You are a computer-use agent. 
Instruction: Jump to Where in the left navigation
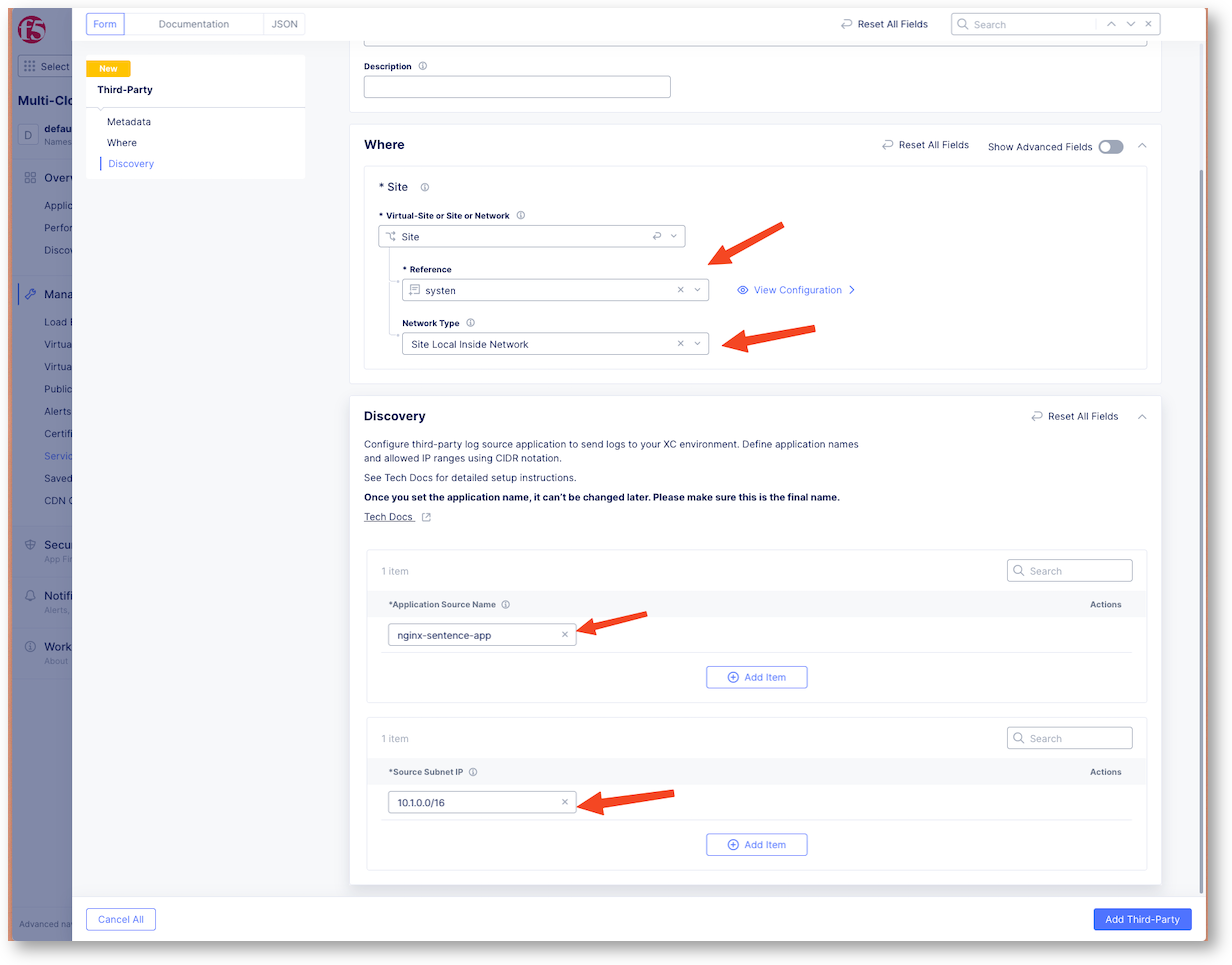[x=122, y=143]
